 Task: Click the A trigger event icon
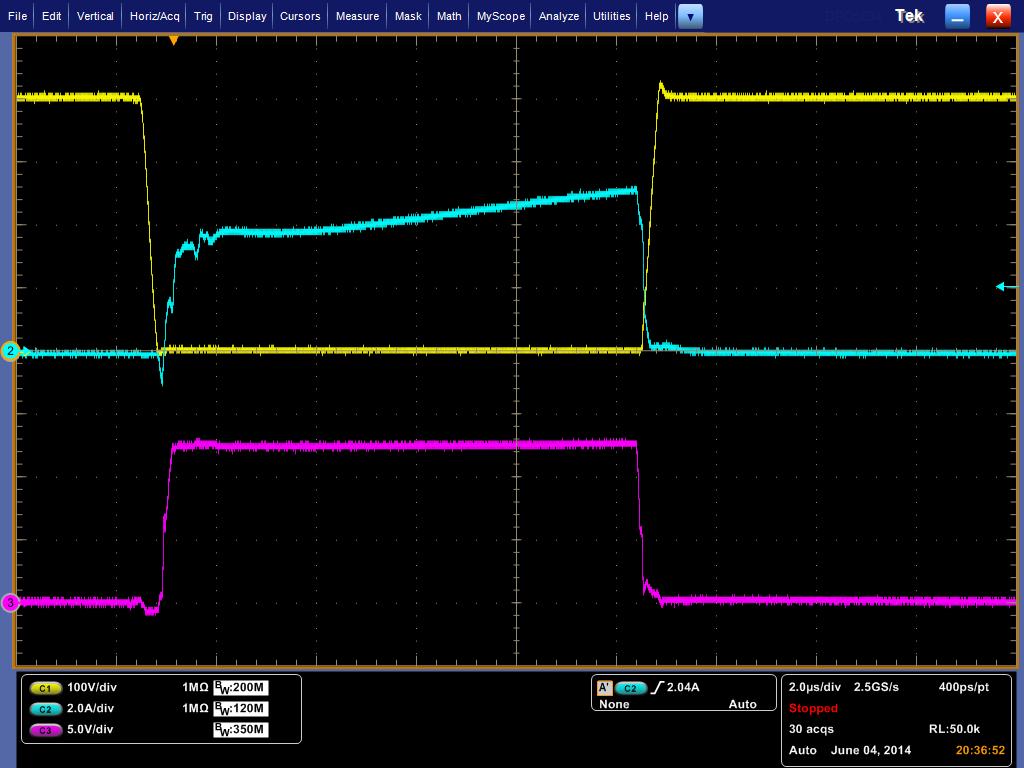click(604, 688)
